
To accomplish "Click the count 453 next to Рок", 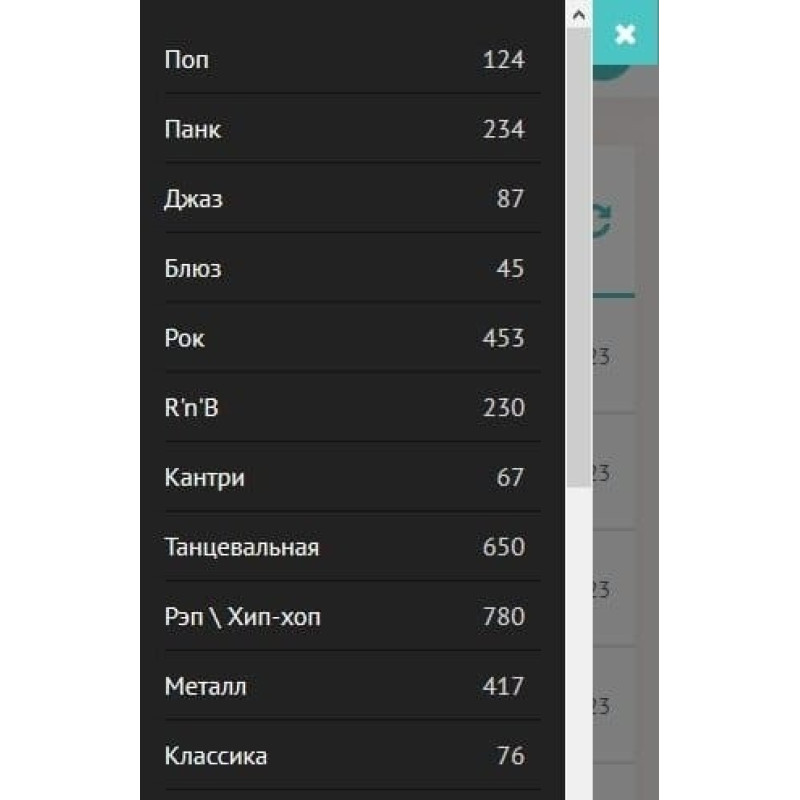I will click(505, 338).
